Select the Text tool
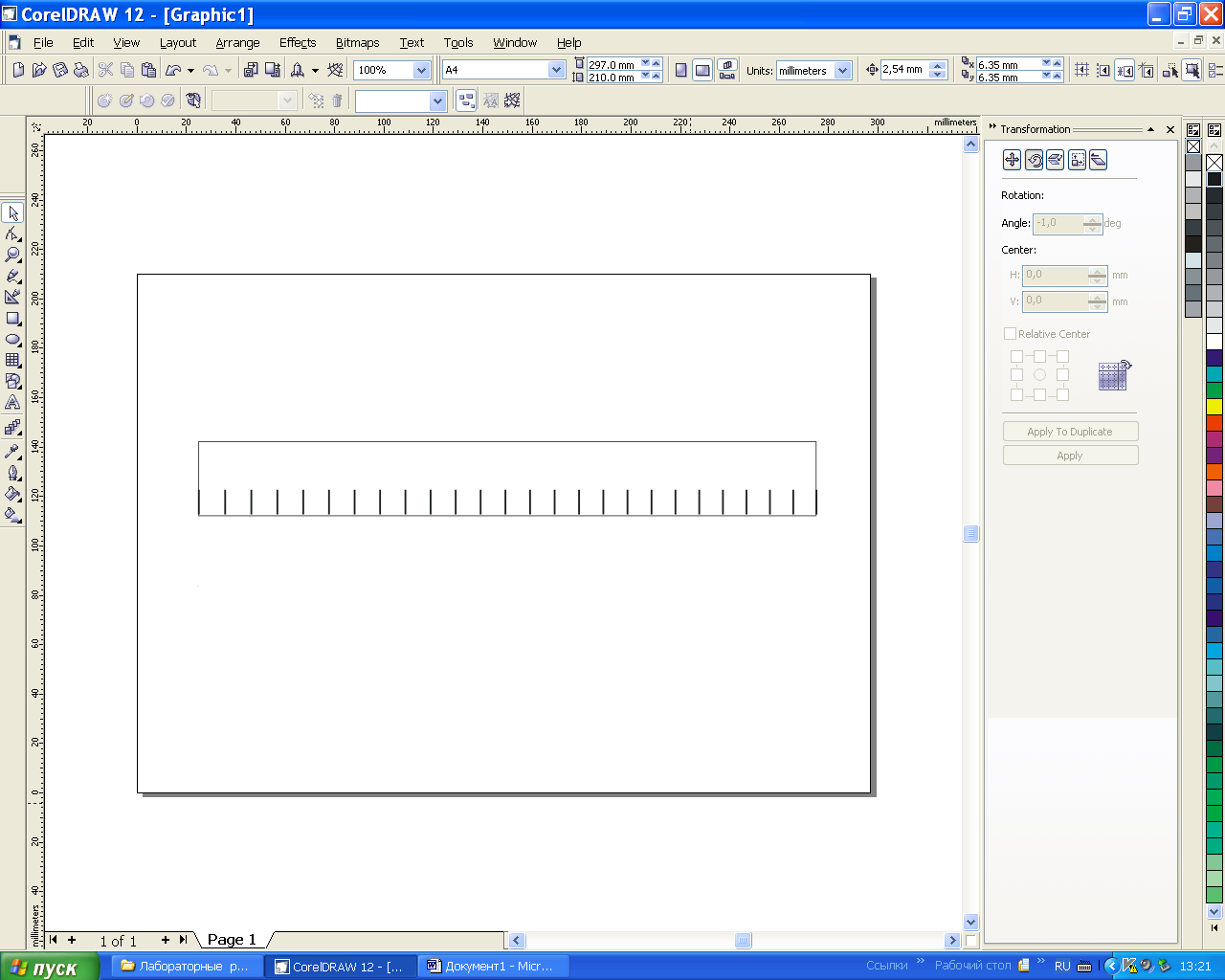Screen dimensions: 1225x980 12,403
